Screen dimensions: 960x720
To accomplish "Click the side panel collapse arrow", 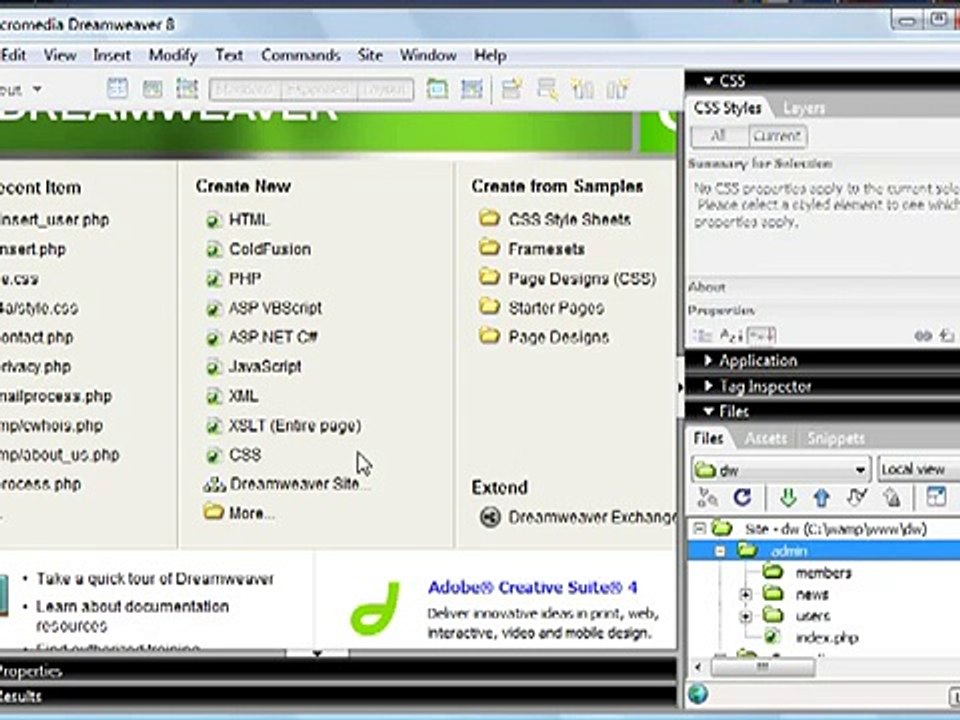I will 680,387.
